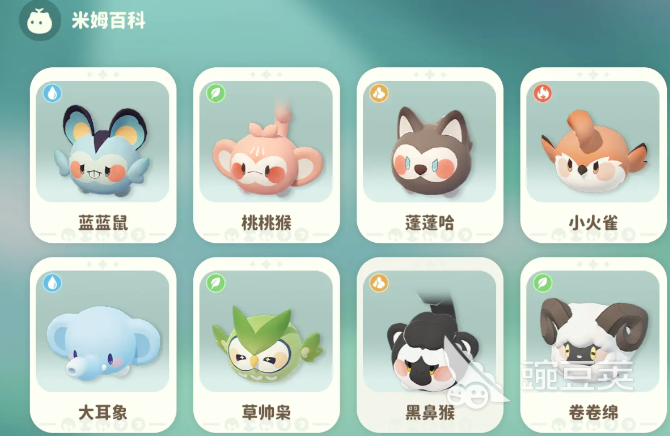
Task: Click the fire element icon on 小火雀
Action: click(542, 93)
